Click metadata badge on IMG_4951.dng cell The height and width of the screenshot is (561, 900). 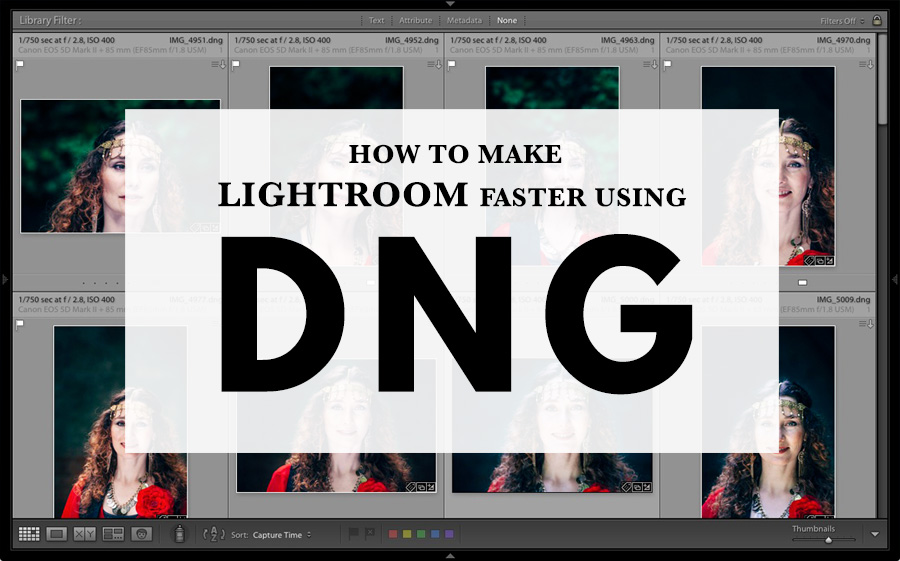pyautogui.click(x=219, y=64)
